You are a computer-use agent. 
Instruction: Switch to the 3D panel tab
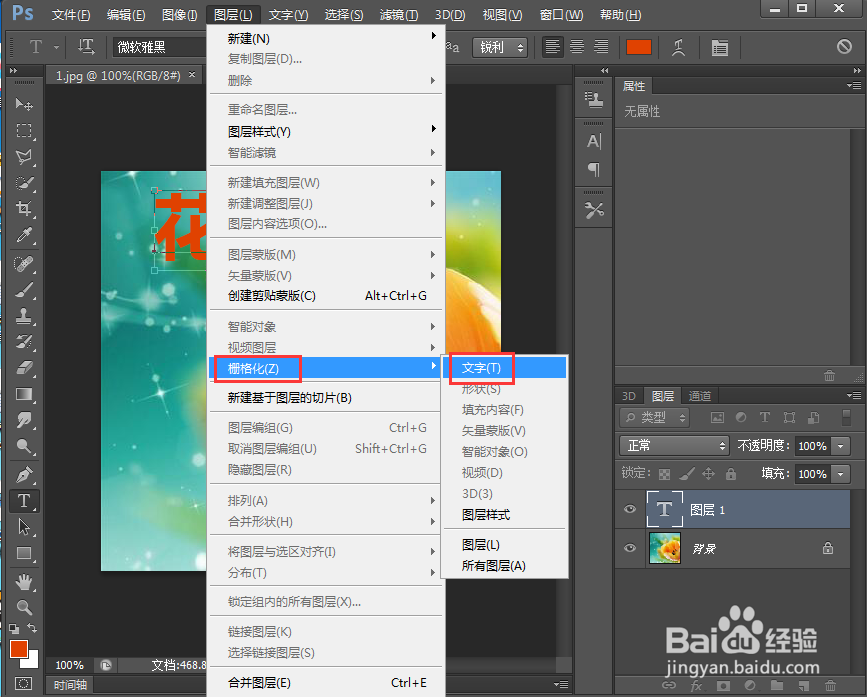click(629, 396)
